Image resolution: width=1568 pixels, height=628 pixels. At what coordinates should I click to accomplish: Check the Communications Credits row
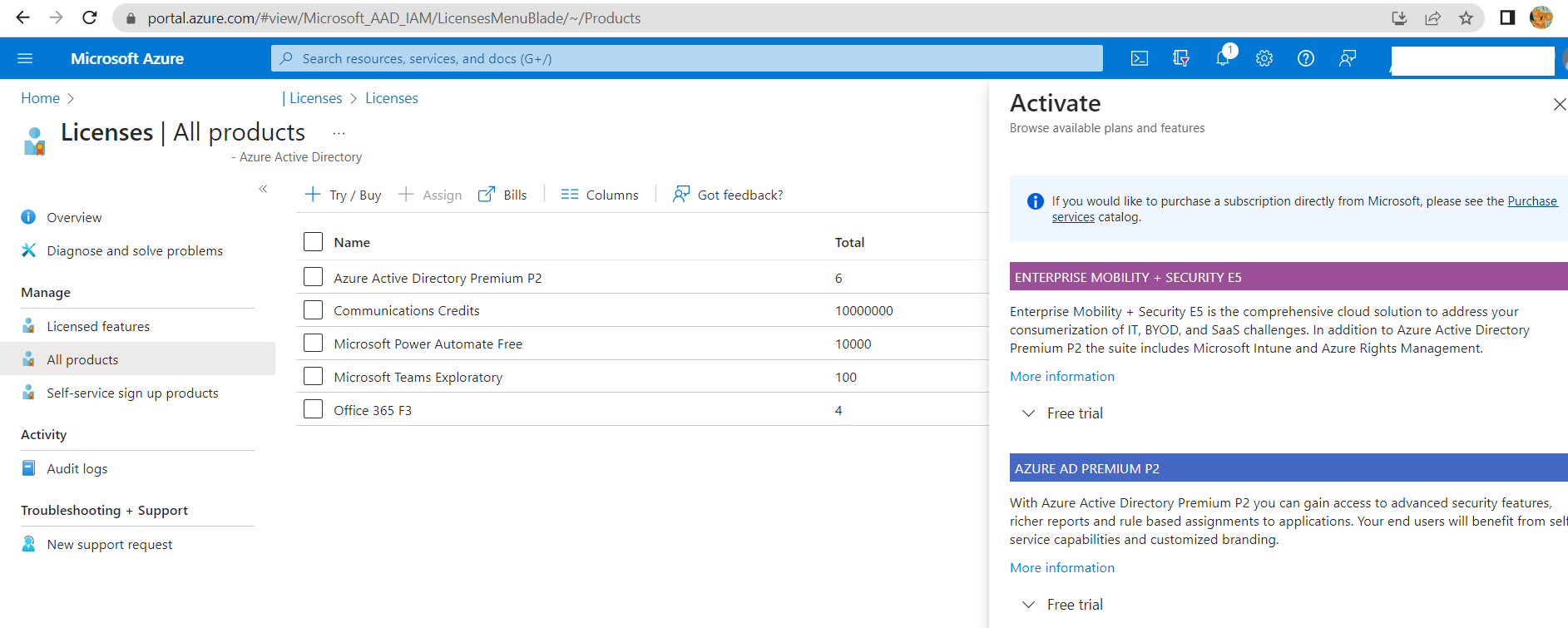313,310
